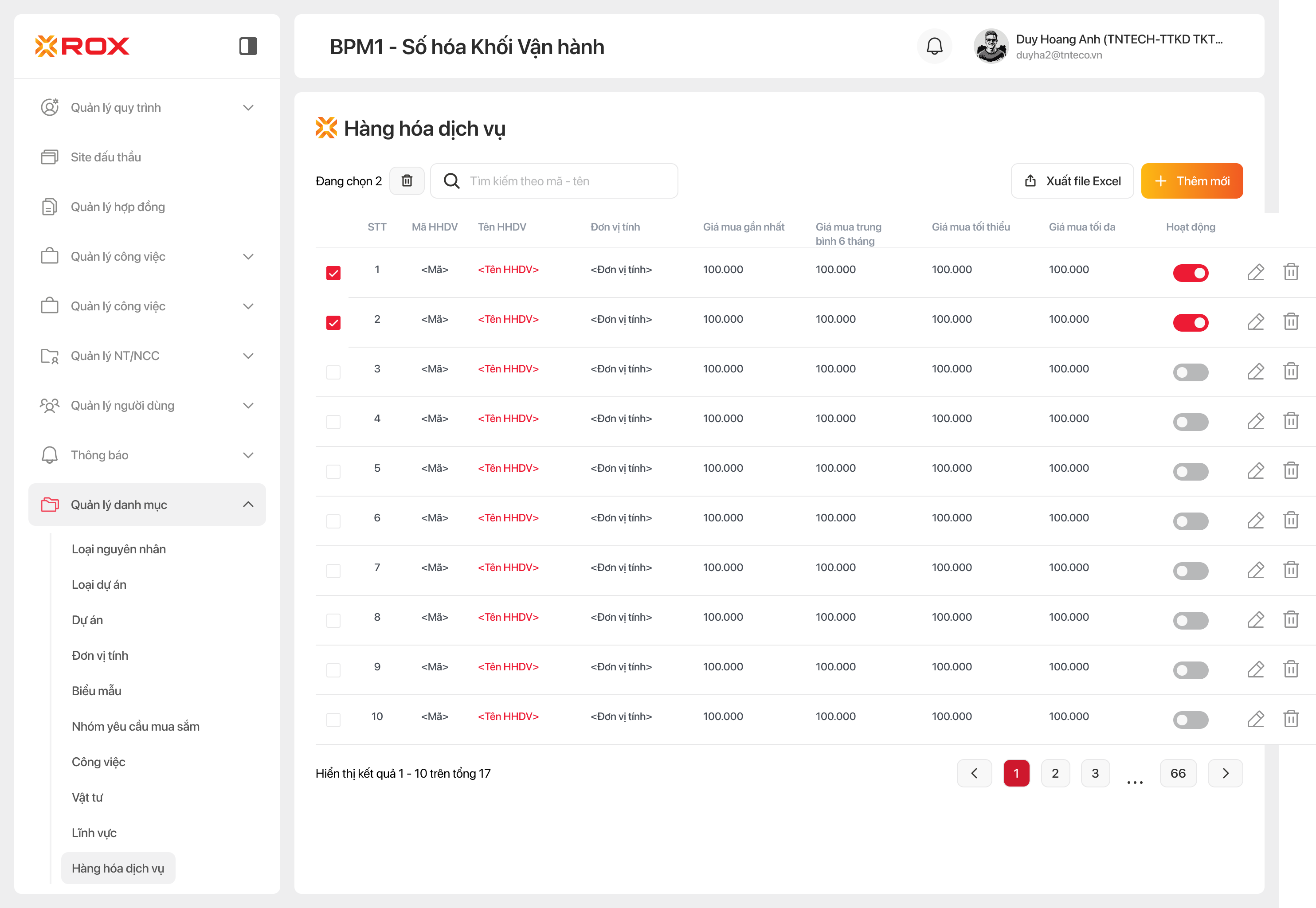Screen dimensions: 1316x908
Task: Click the bulk delete trash icon beside Đang chọn 2
Action: pyautogui.click(x=407, y=181)
